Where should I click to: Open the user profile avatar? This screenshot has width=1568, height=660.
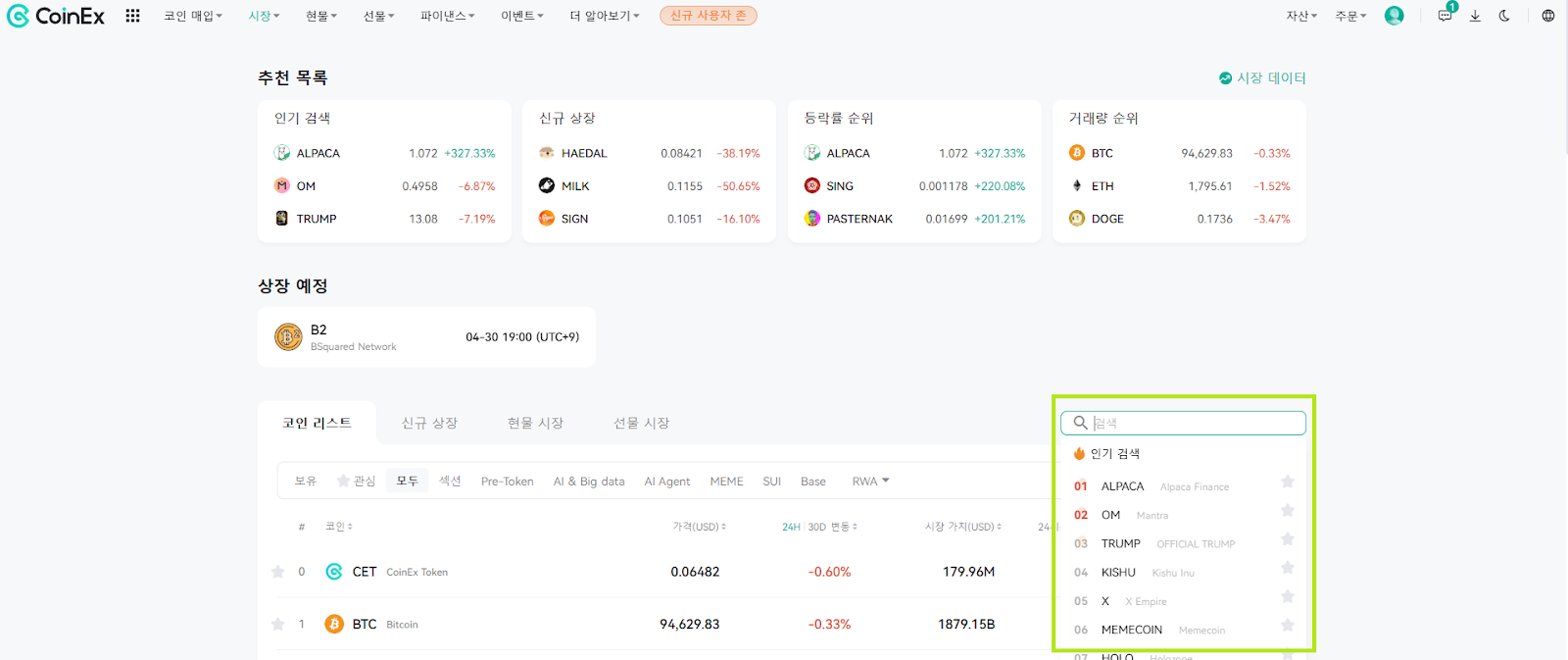tap(1394, 16)
